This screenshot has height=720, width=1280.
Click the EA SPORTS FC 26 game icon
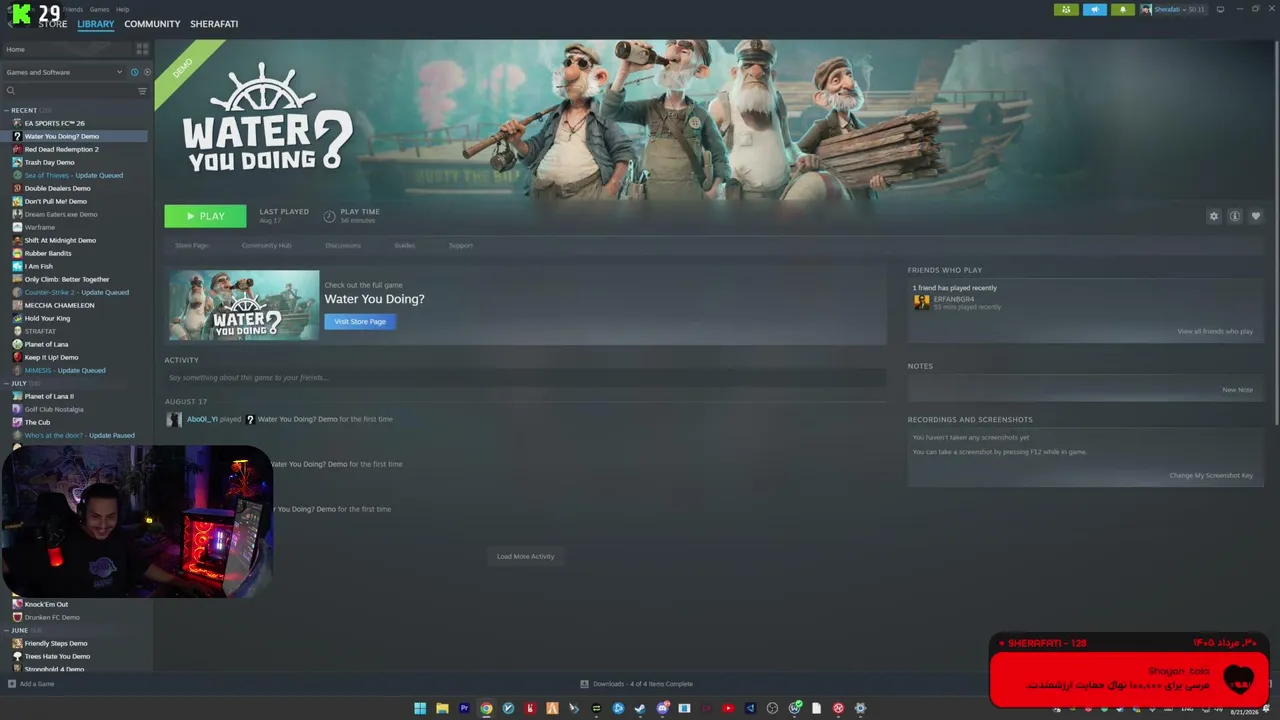click(17, 123)
